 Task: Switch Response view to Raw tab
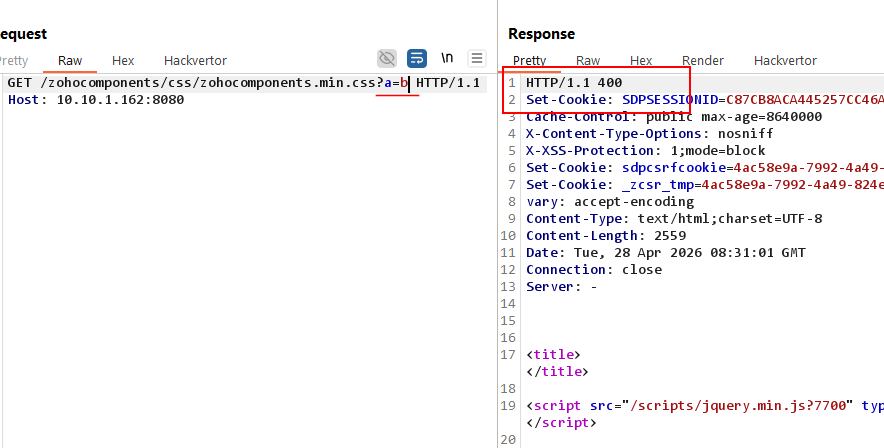tap(587, 60)
